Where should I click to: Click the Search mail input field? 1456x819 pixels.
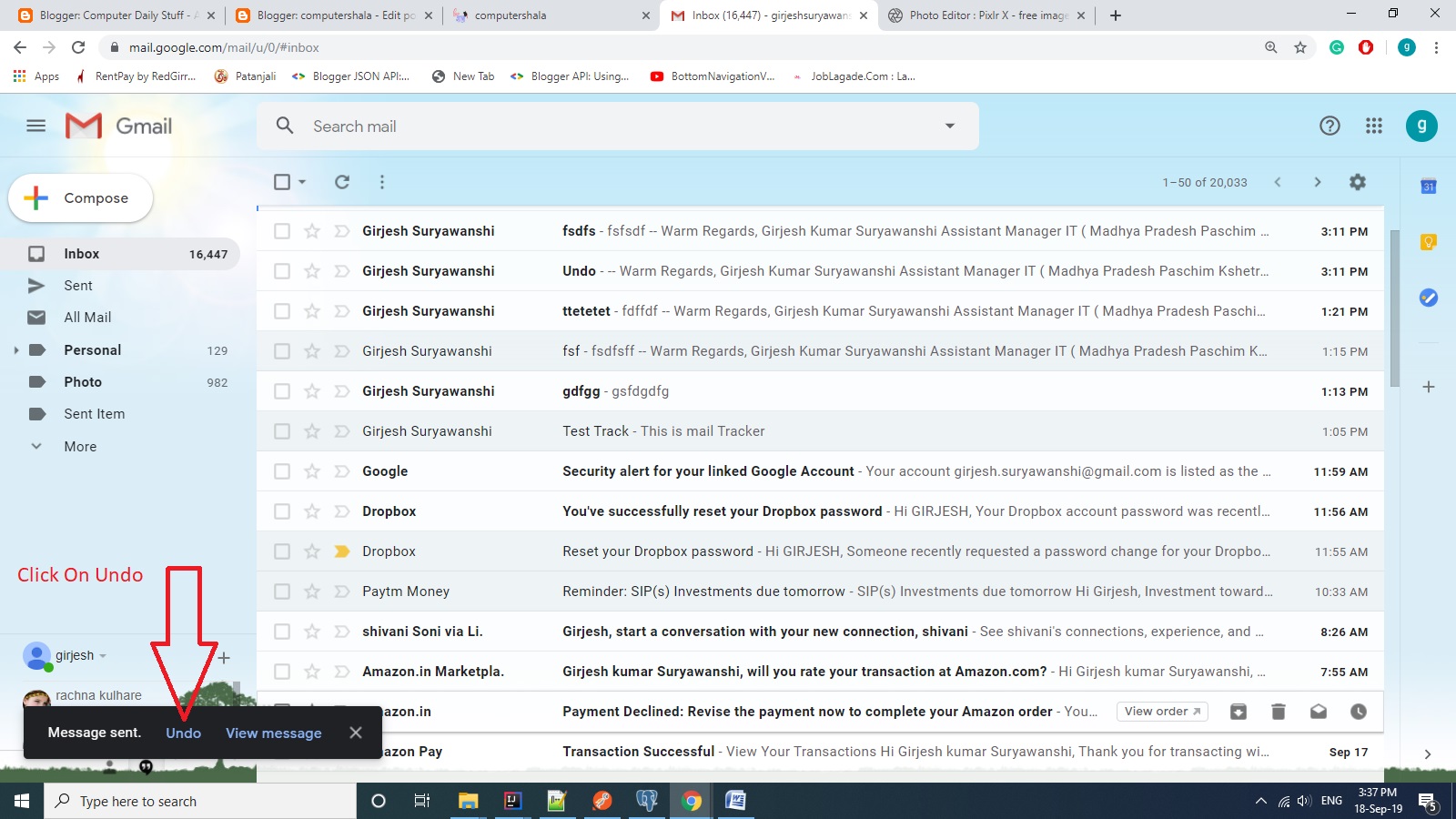[x=619, y=126]
